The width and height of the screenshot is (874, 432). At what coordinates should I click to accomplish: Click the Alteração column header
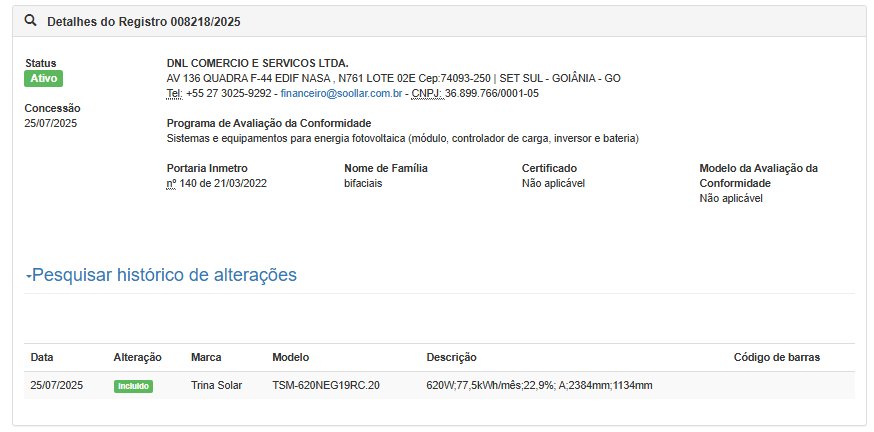137,357
